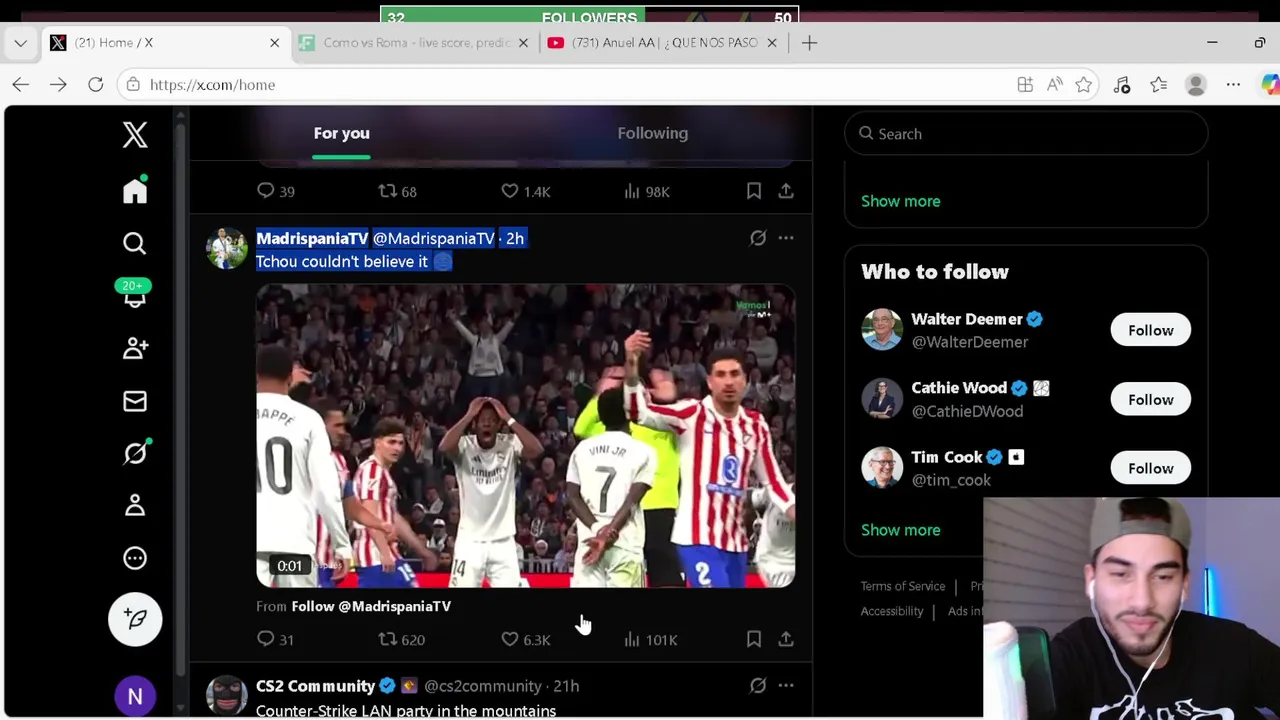Expand Show more under Who to follow

(x=901, y=530)
